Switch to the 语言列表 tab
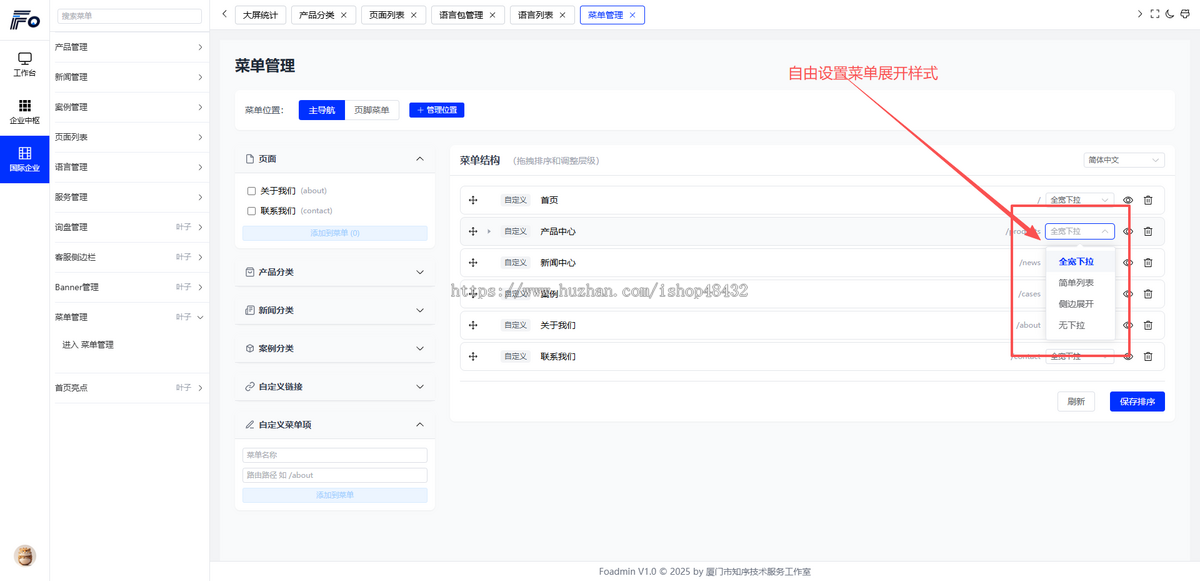 coord(542,15)
